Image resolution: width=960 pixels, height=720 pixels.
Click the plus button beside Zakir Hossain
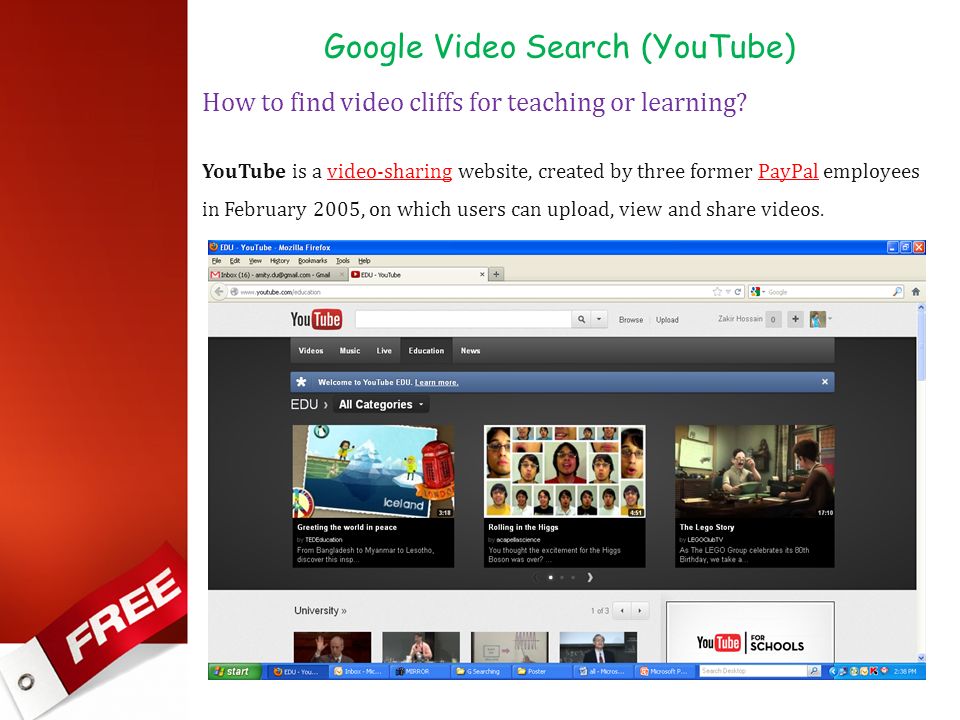[795, 319]
